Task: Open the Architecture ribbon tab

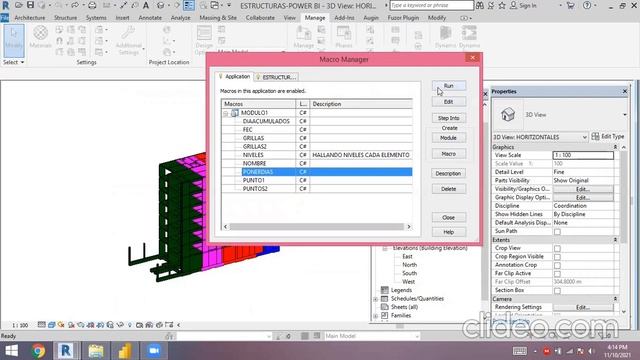Action: point(29,18)
